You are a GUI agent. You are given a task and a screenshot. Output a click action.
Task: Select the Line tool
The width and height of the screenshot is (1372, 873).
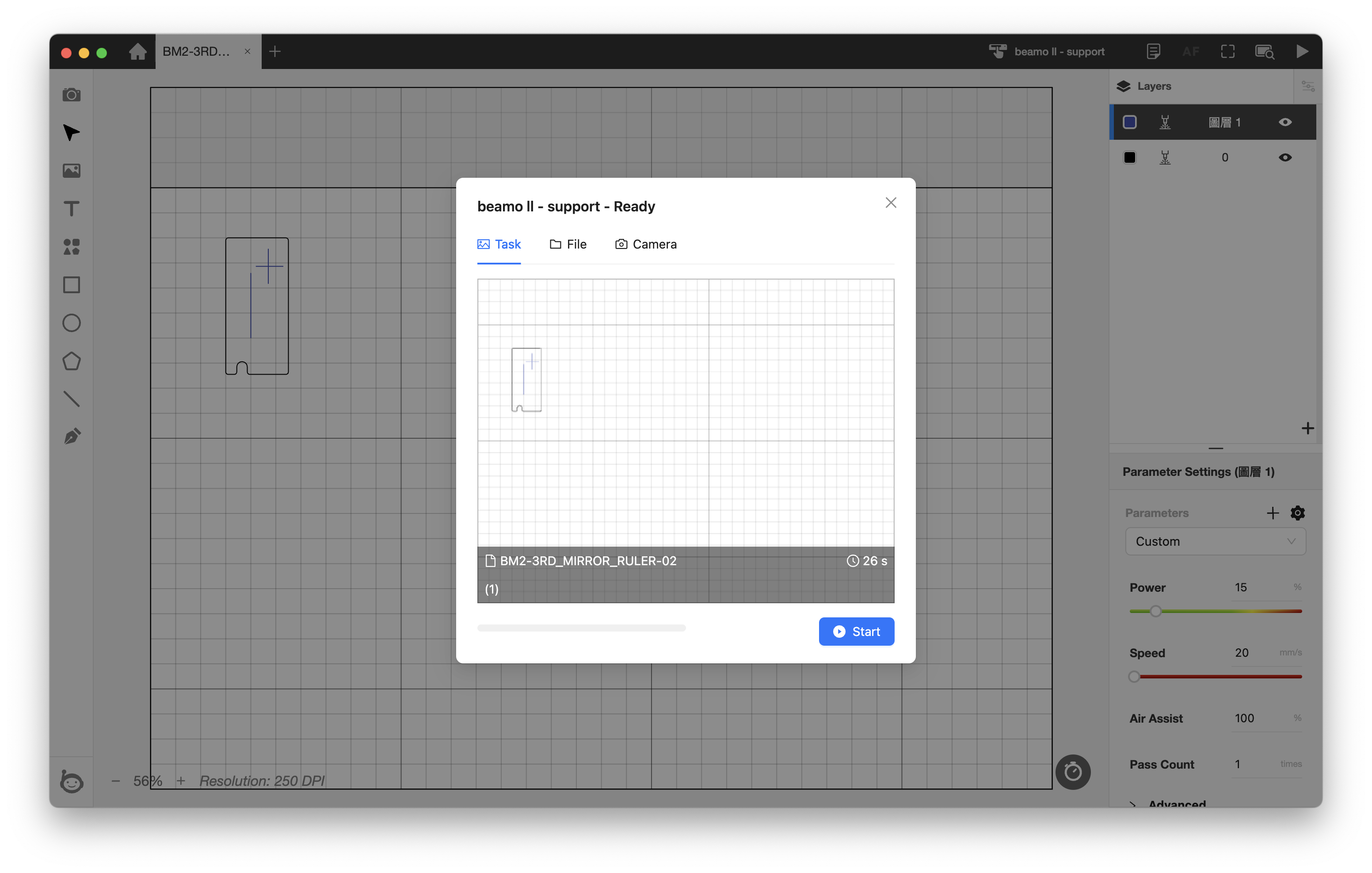click(x=71, y=399)
